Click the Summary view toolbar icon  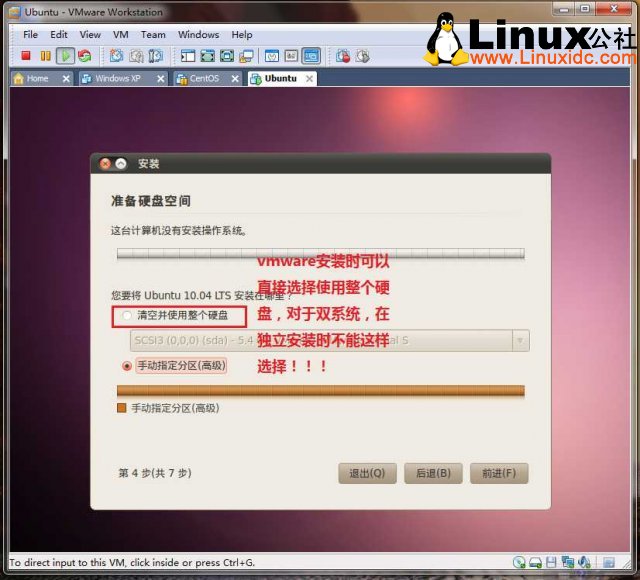point(272,56)
